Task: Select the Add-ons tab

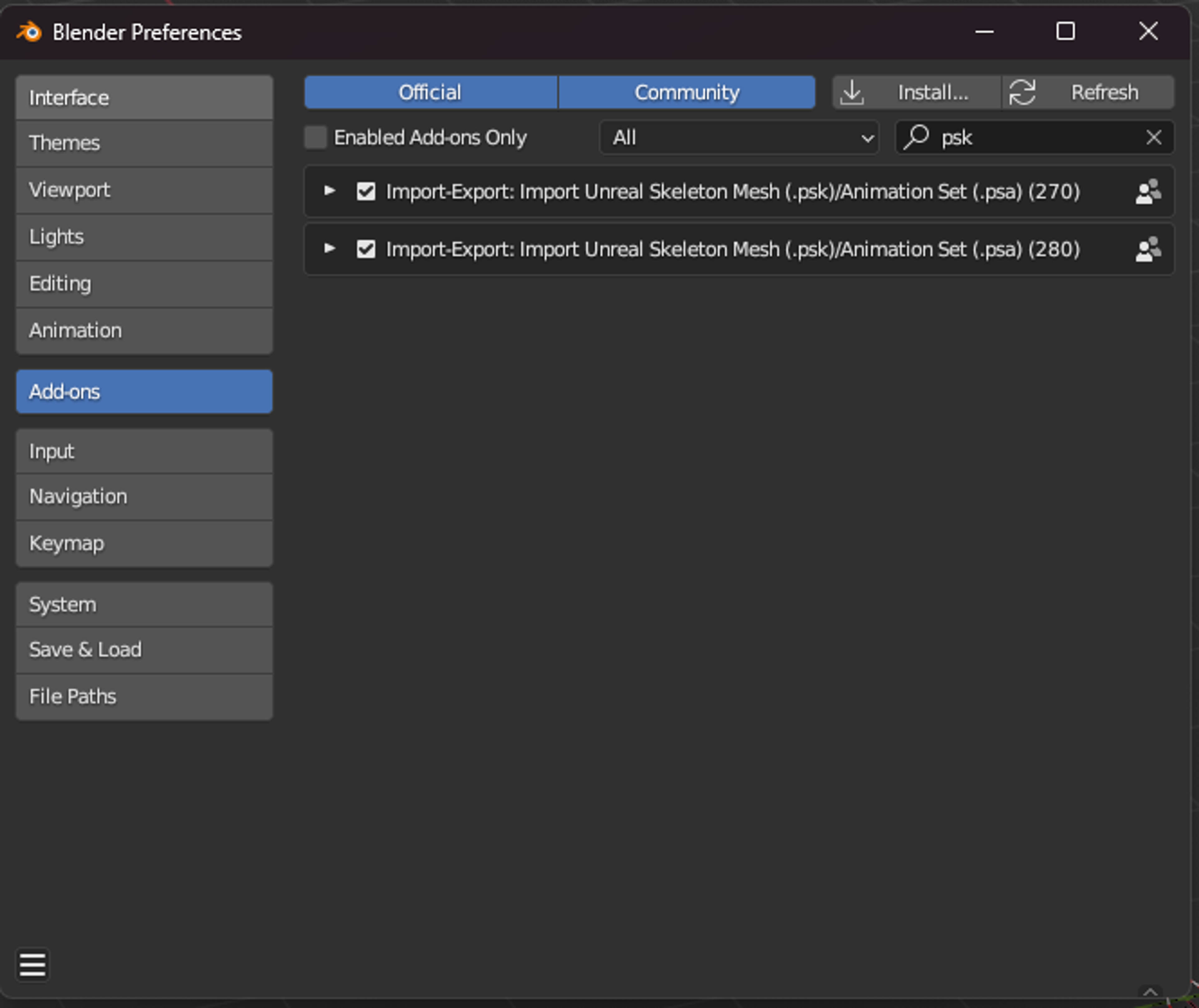Action: click(144, 392)
